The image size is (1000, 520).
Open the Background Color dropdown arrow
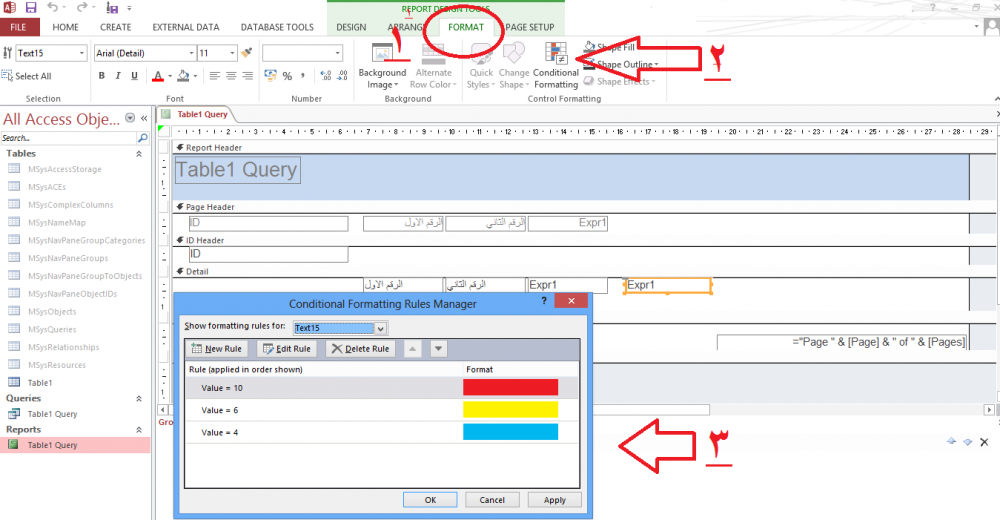195,77
